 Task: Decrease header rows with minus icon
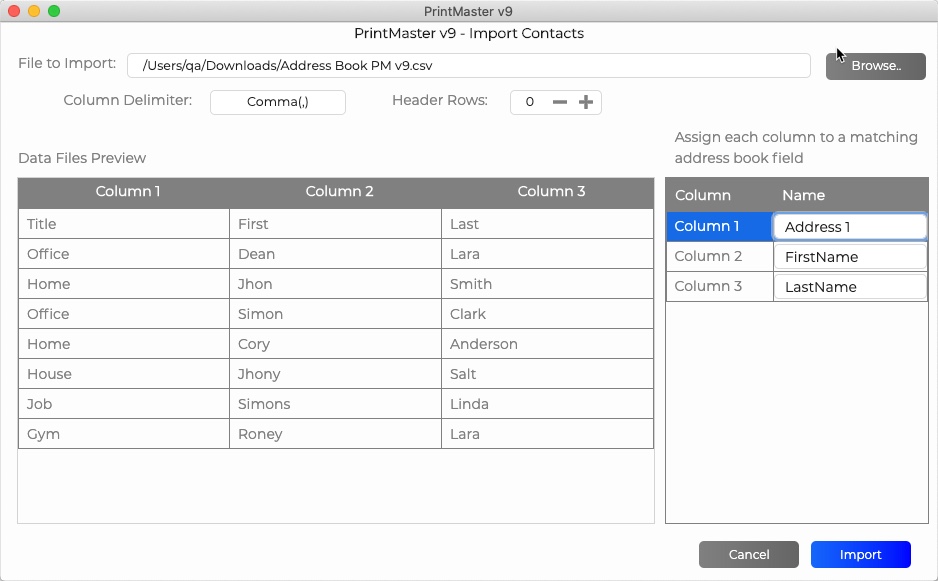click(x=560, y=102)
